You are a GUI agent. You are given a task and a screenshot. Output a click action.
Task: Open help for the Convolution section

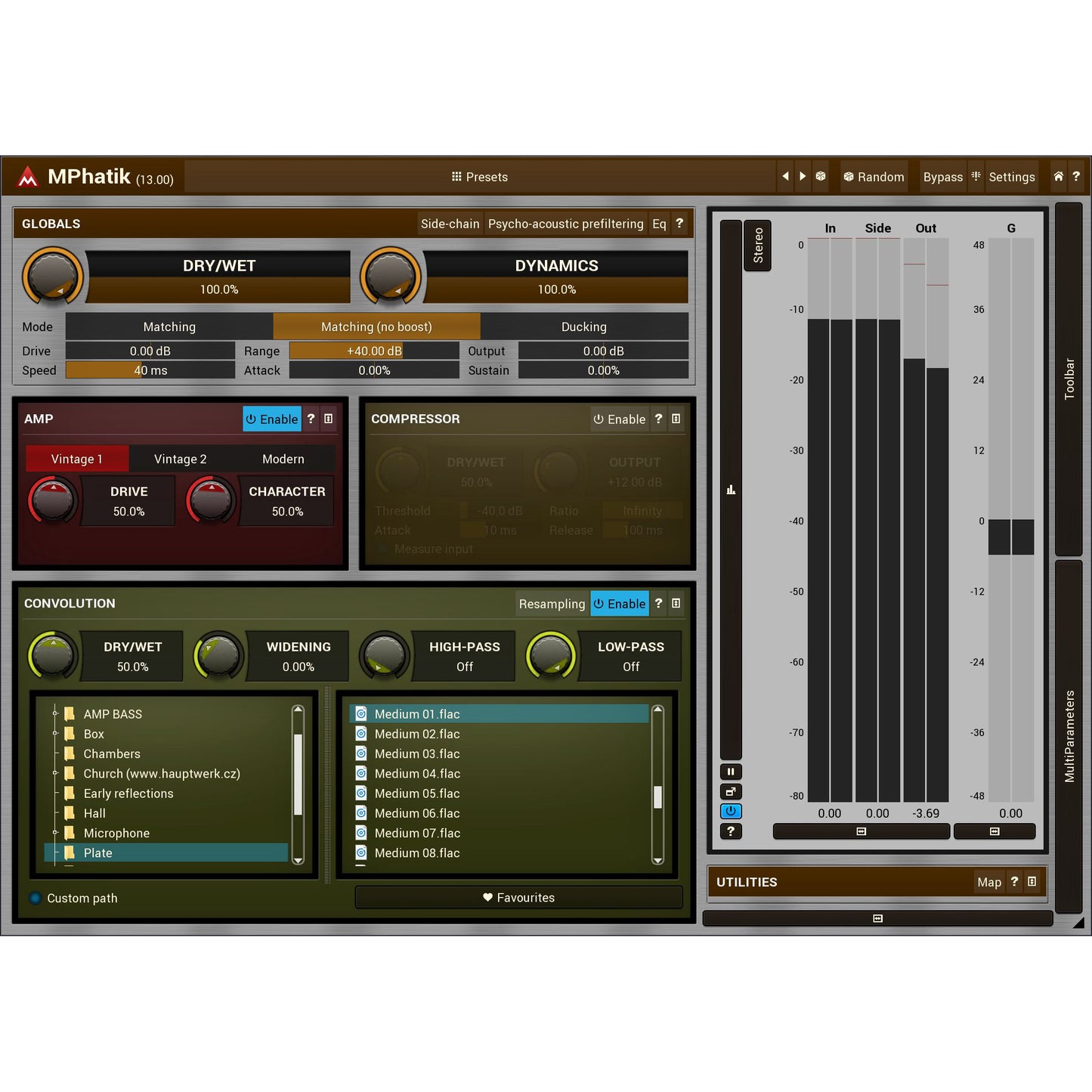point(658,604)
